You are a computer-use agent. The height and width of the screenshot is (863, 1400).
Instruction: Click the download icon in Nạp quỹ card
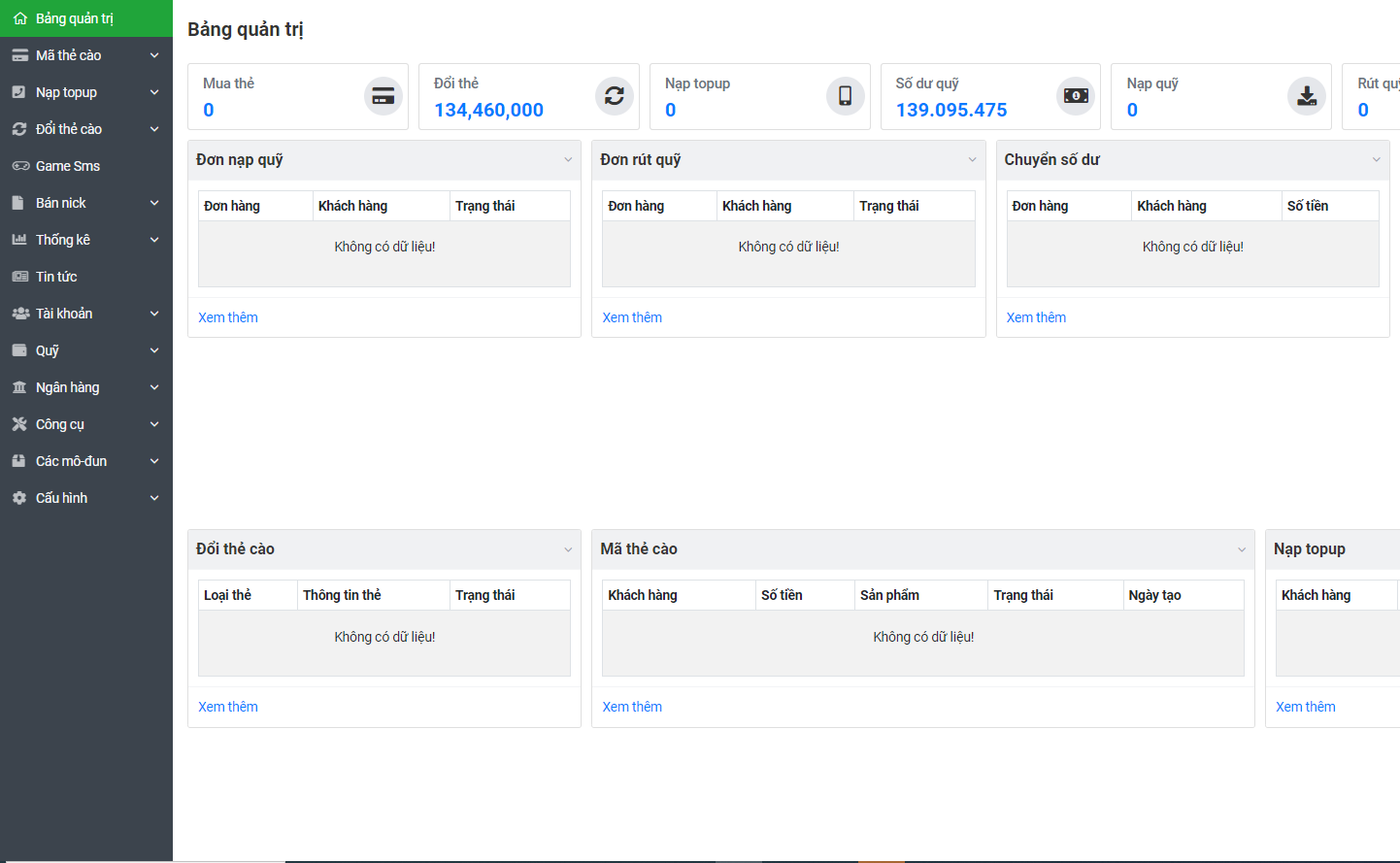[1307, 96]
